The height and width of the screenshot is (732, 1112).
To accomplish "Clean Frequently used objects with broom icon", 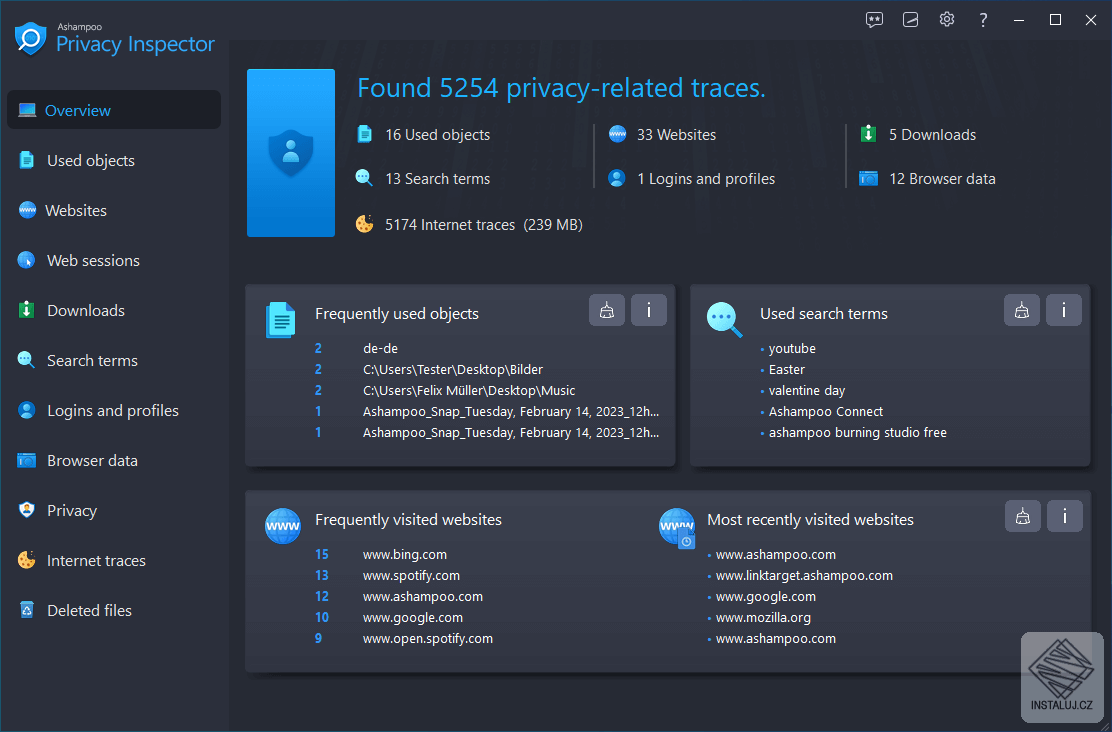I will point(607,310).
